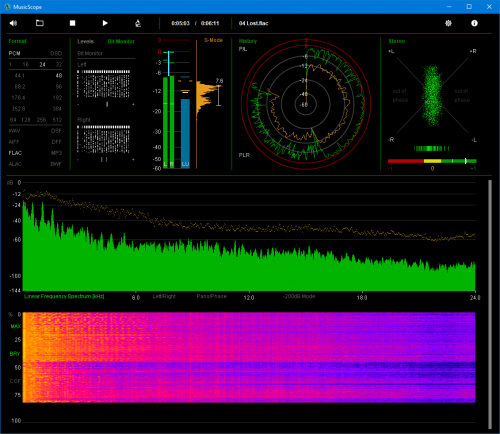500x434 pixels.
Task: Click the vertical scrollbar on right edge
Action: click(490, 304)
